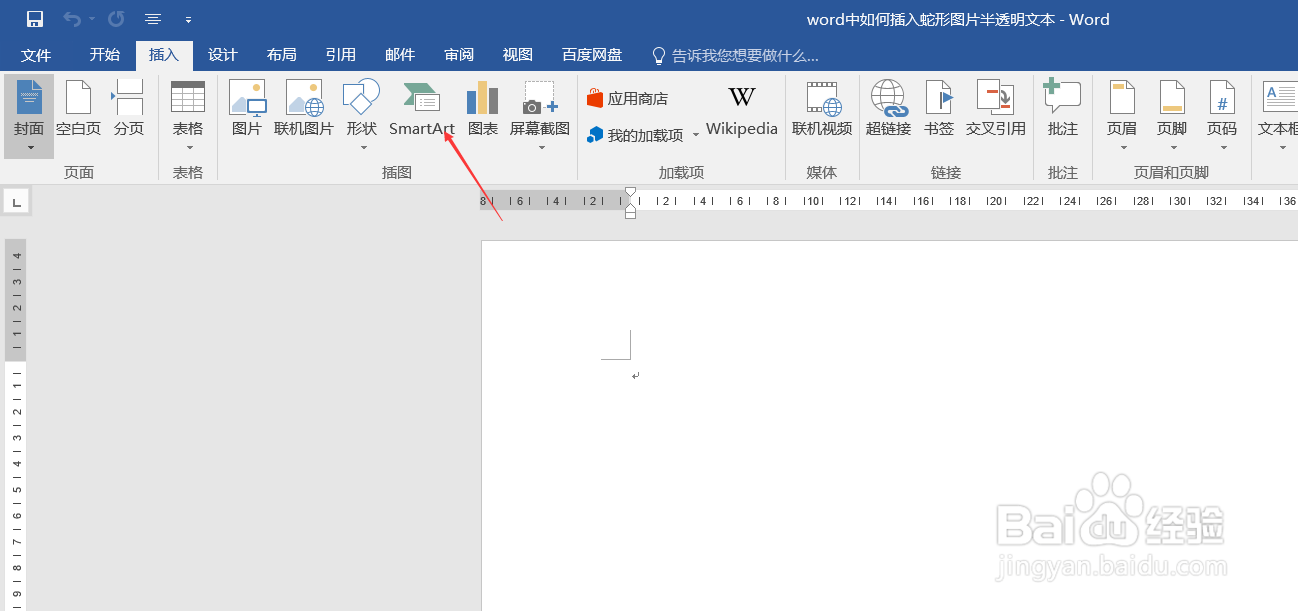Open the 布局 tab
The width and height of the screenshot is (1298, 611).
(x=281, y=55)
